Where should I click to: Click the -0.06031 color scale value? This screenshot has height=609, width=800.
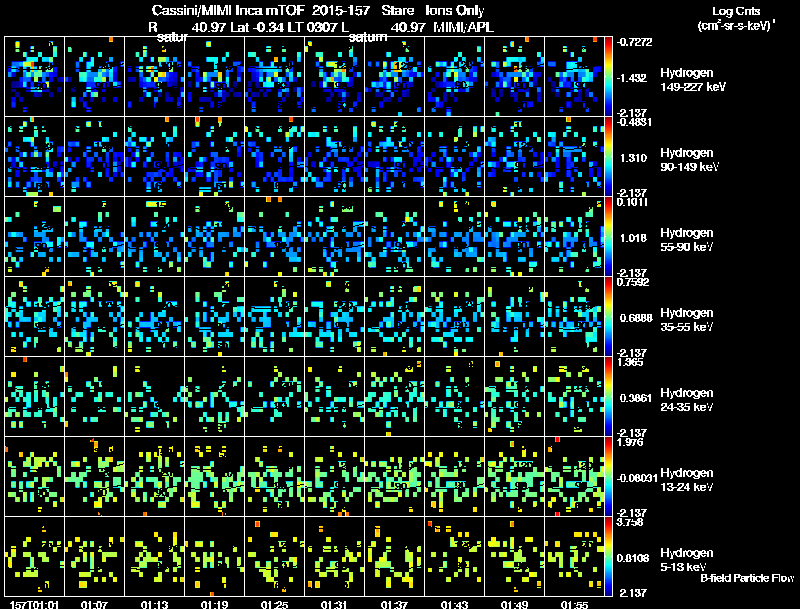637,478
